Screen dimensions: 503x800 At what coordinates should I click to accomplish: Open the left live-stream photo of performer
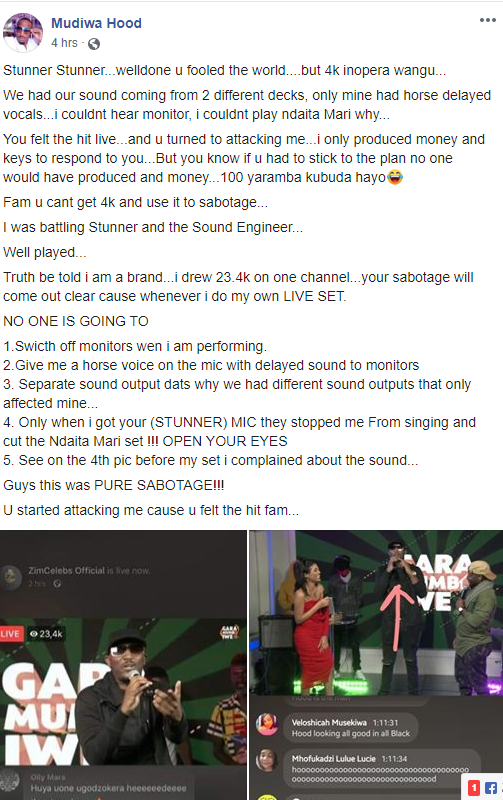(123, 665)
